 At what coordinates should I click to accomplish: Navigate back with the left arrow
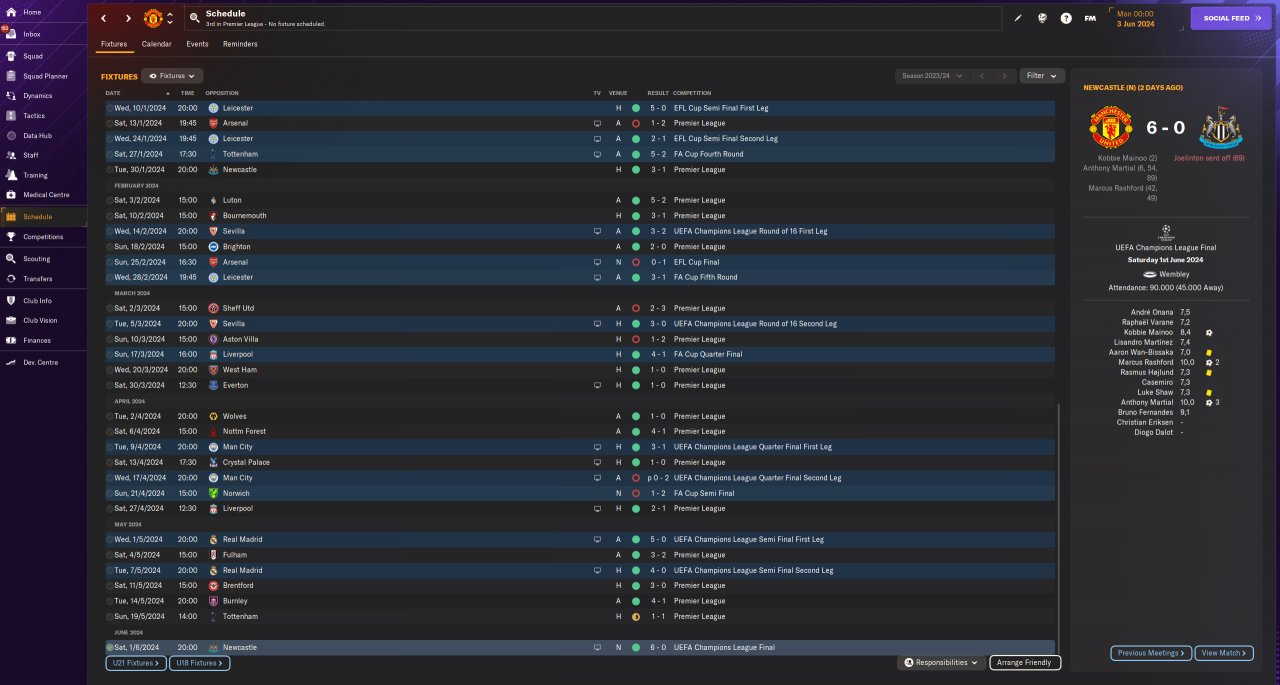point(103,18)
